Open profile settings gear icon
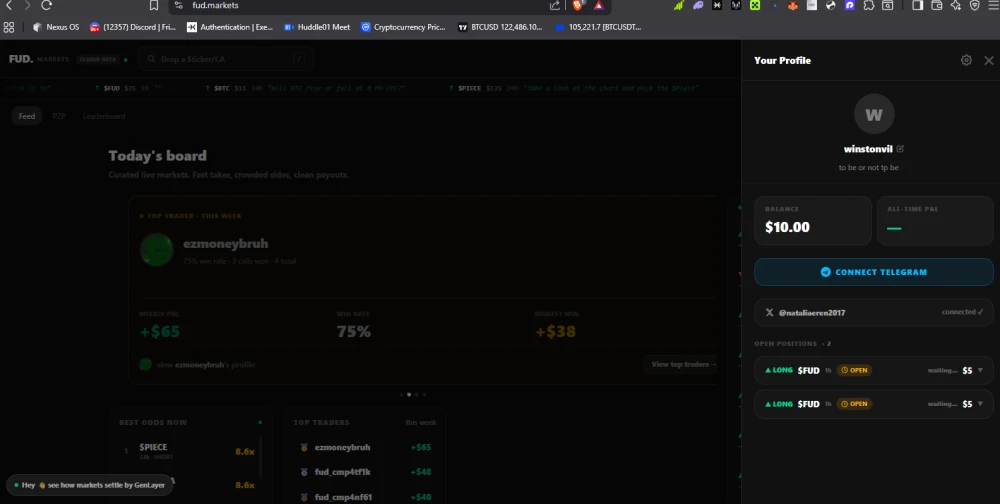 click(966, 60)
